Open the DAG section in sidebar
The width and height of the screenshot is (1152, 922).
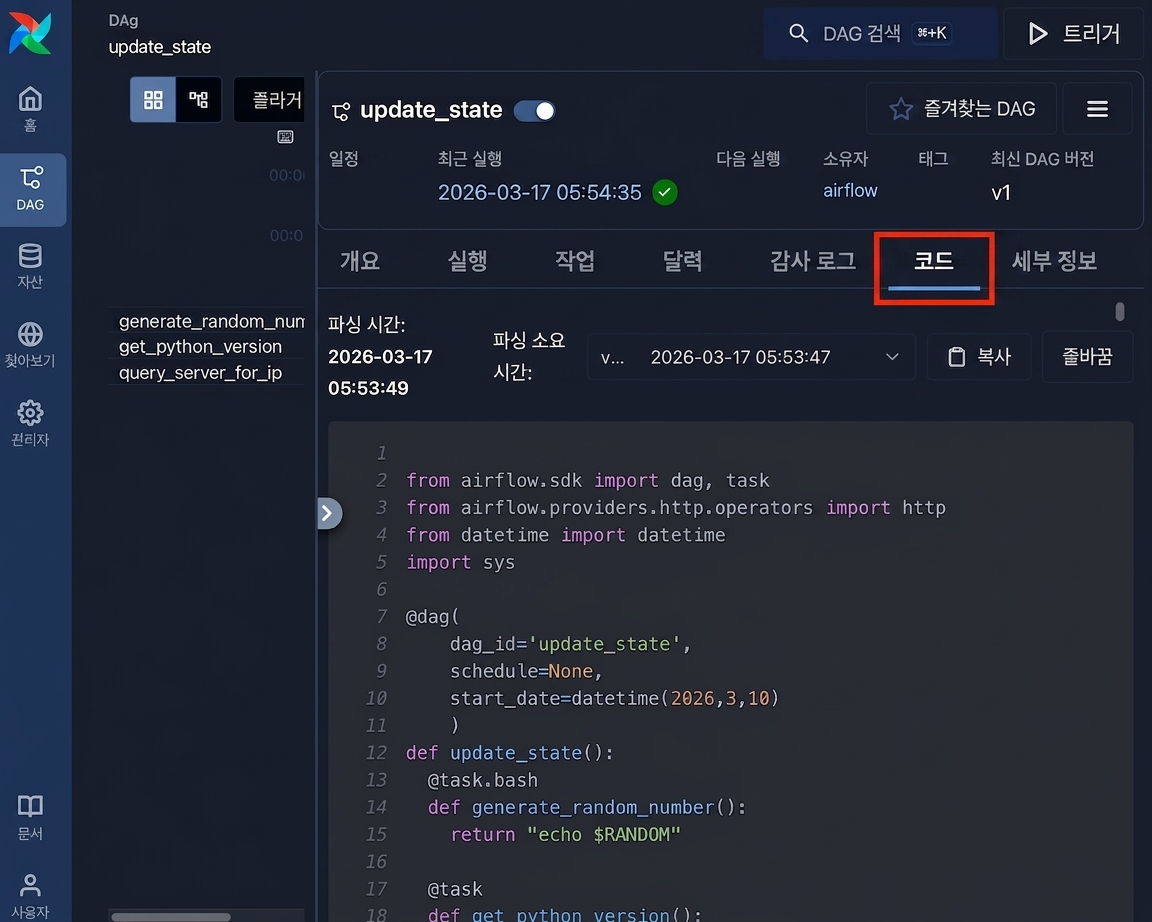(32, 190)
